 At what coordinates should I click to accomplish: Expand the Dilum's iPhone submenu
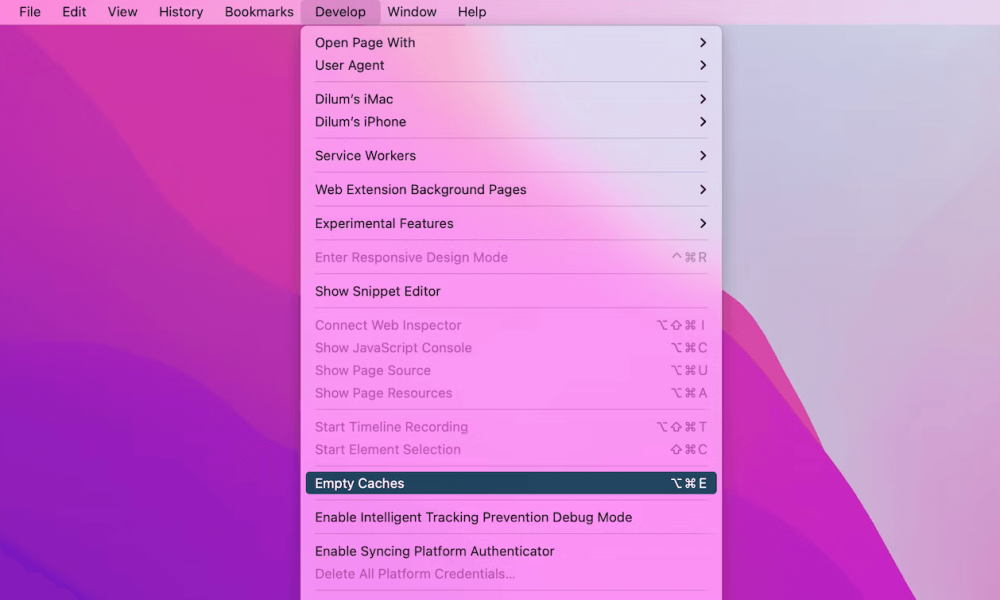pos(511,122)
